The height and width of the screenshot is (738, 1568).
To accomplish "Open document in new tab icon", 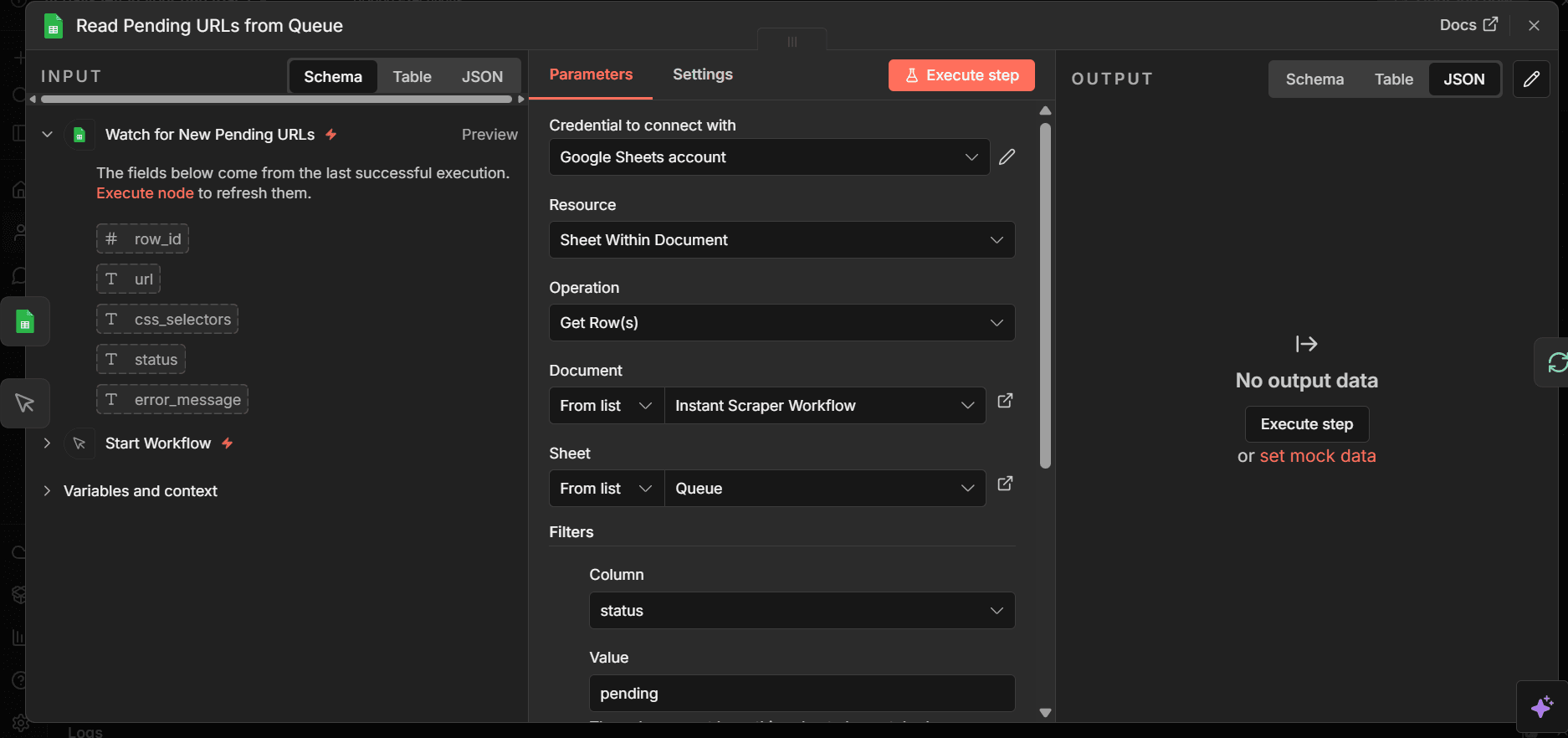I will tap(1006, 401).
